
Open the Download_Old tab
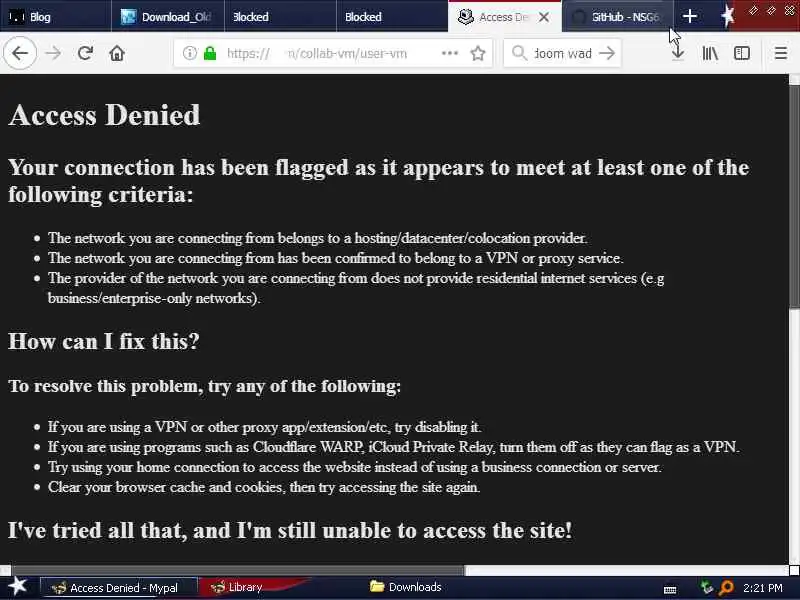click(x=168, y=16)
